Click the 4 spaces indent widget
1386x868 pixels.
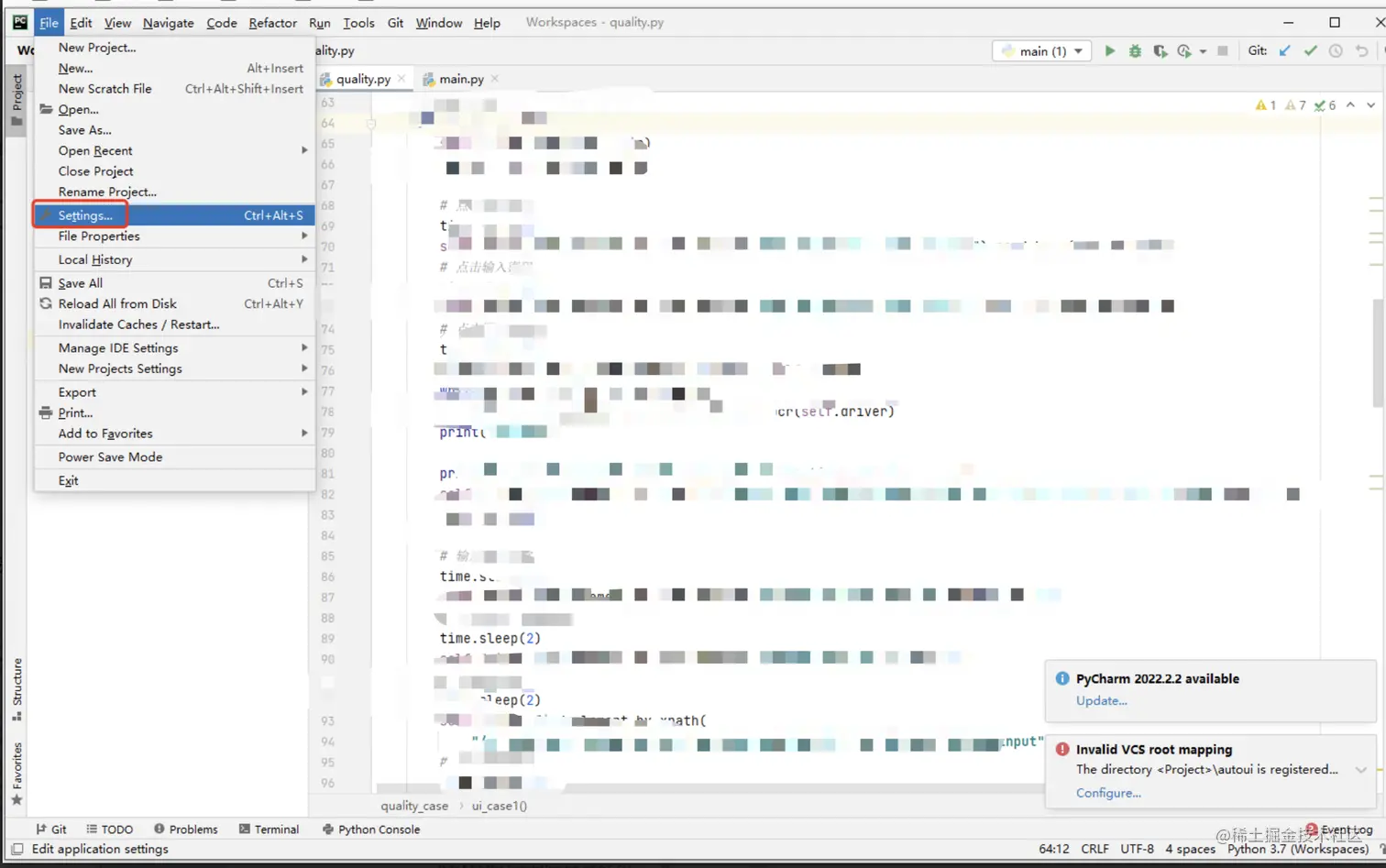click(1190, 849)
